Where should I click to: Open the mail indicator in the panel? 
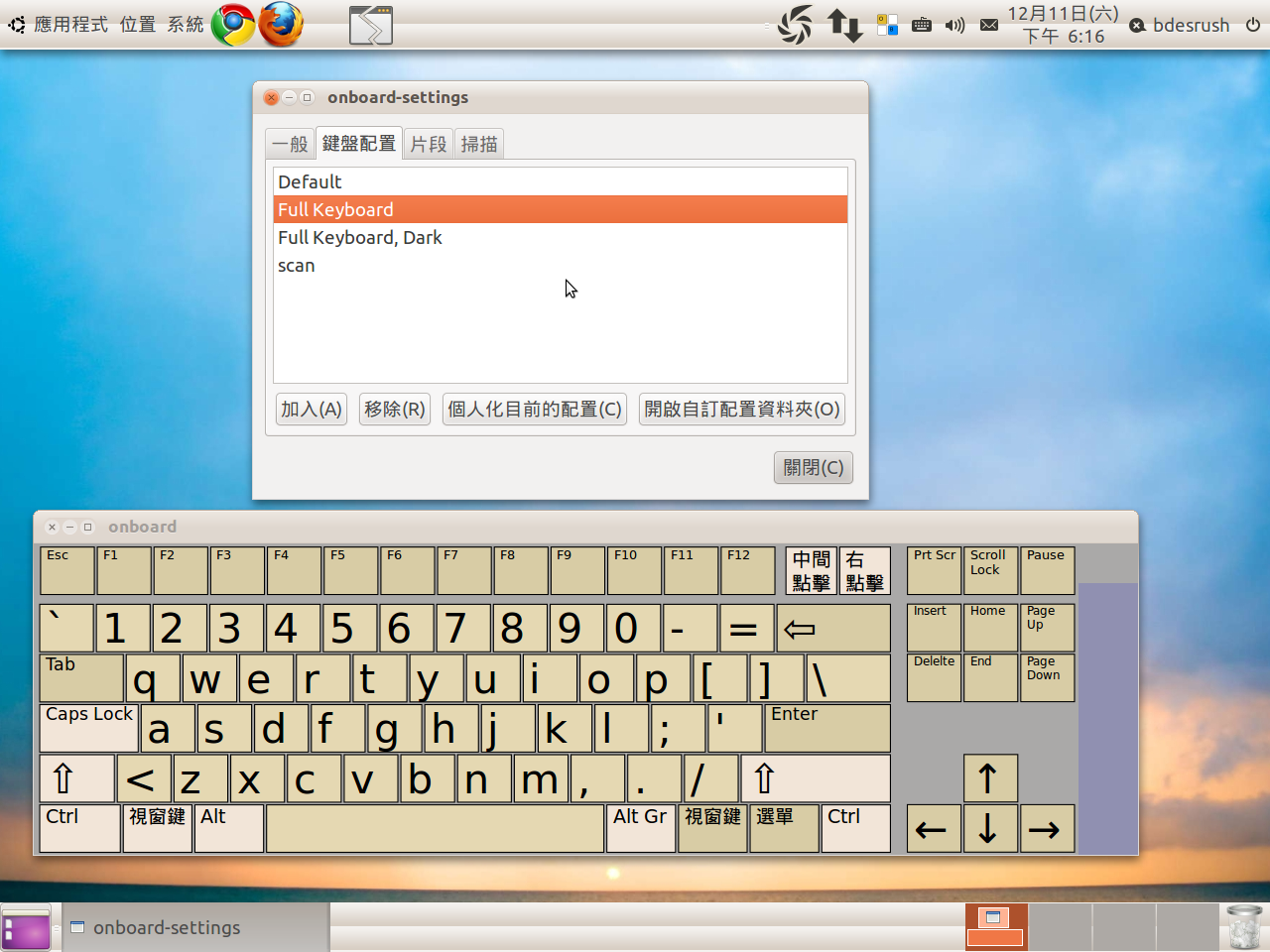coord(989,25)
